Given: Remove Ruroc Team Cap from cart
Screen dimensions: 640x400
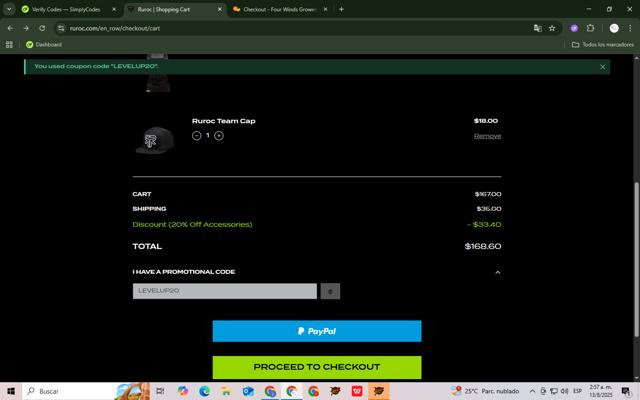Looking at the screenshot, I should [x=487, y=136].
